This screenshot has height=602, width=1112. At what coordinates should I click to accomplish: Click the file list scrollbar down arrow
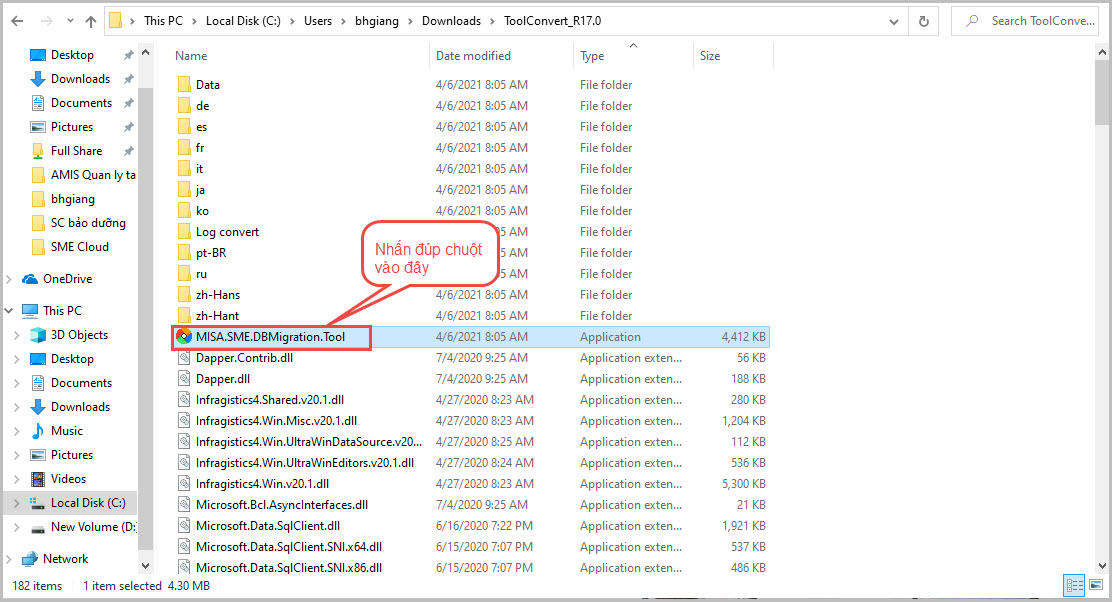click(1102, 566)
